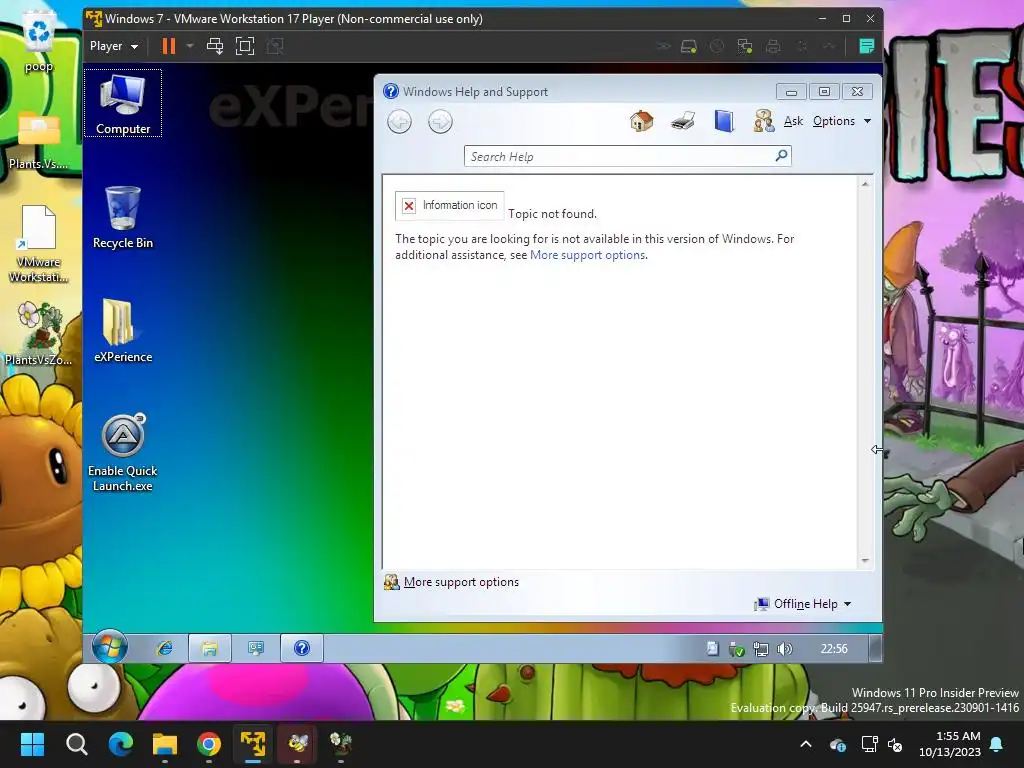
Task: Maximize the VMware Workstation Player window
Action: [846, 18]
